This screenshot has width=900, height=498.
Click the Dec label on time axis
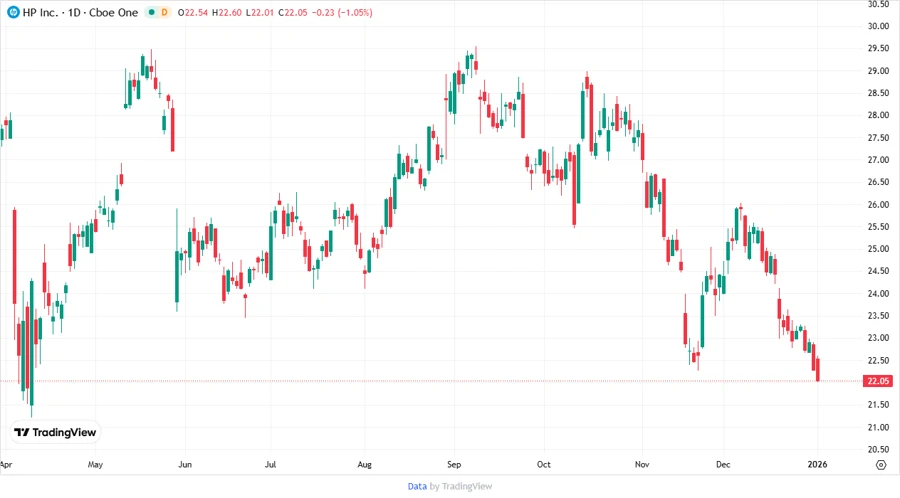(x=723, y=464)
